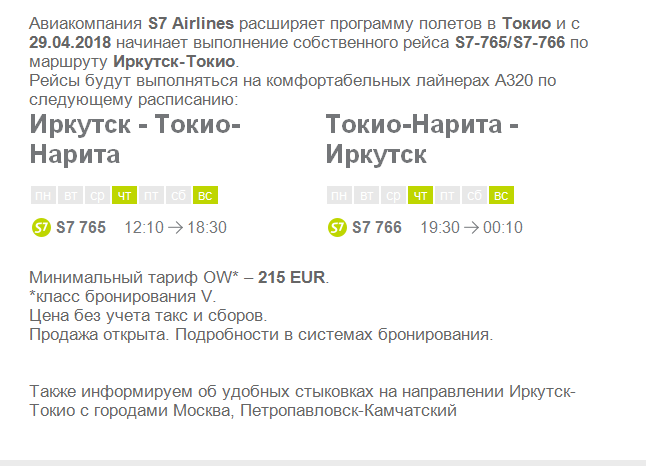
Task: Click the S7 logo beside flight S7 765
Action: pyautogui.click(x=41, y=227)
